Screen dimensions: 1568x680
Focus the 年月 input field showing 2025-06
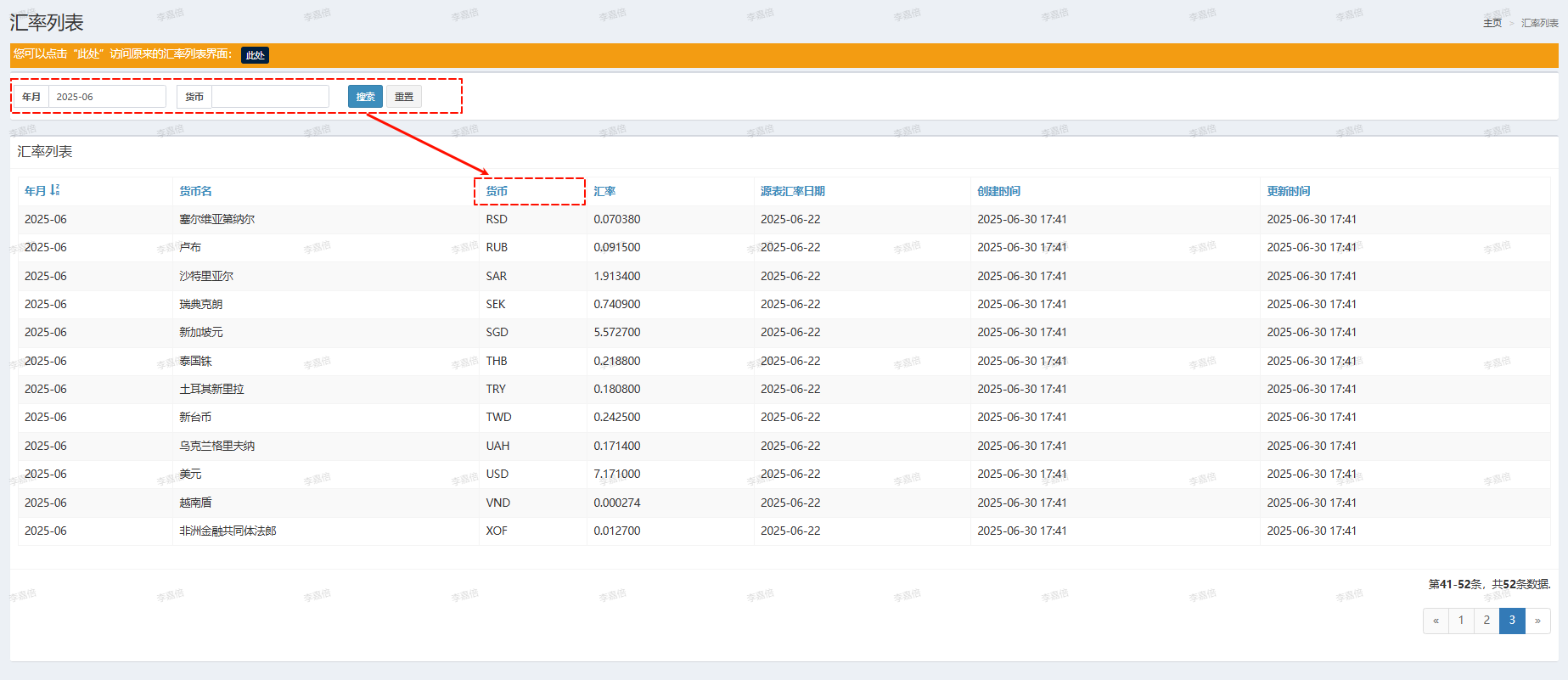coord(107,97)
